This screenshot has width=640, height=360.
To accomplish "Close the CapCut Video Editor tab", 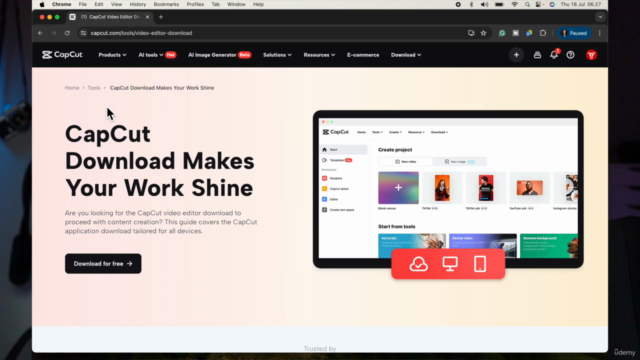I will point(147,17).
